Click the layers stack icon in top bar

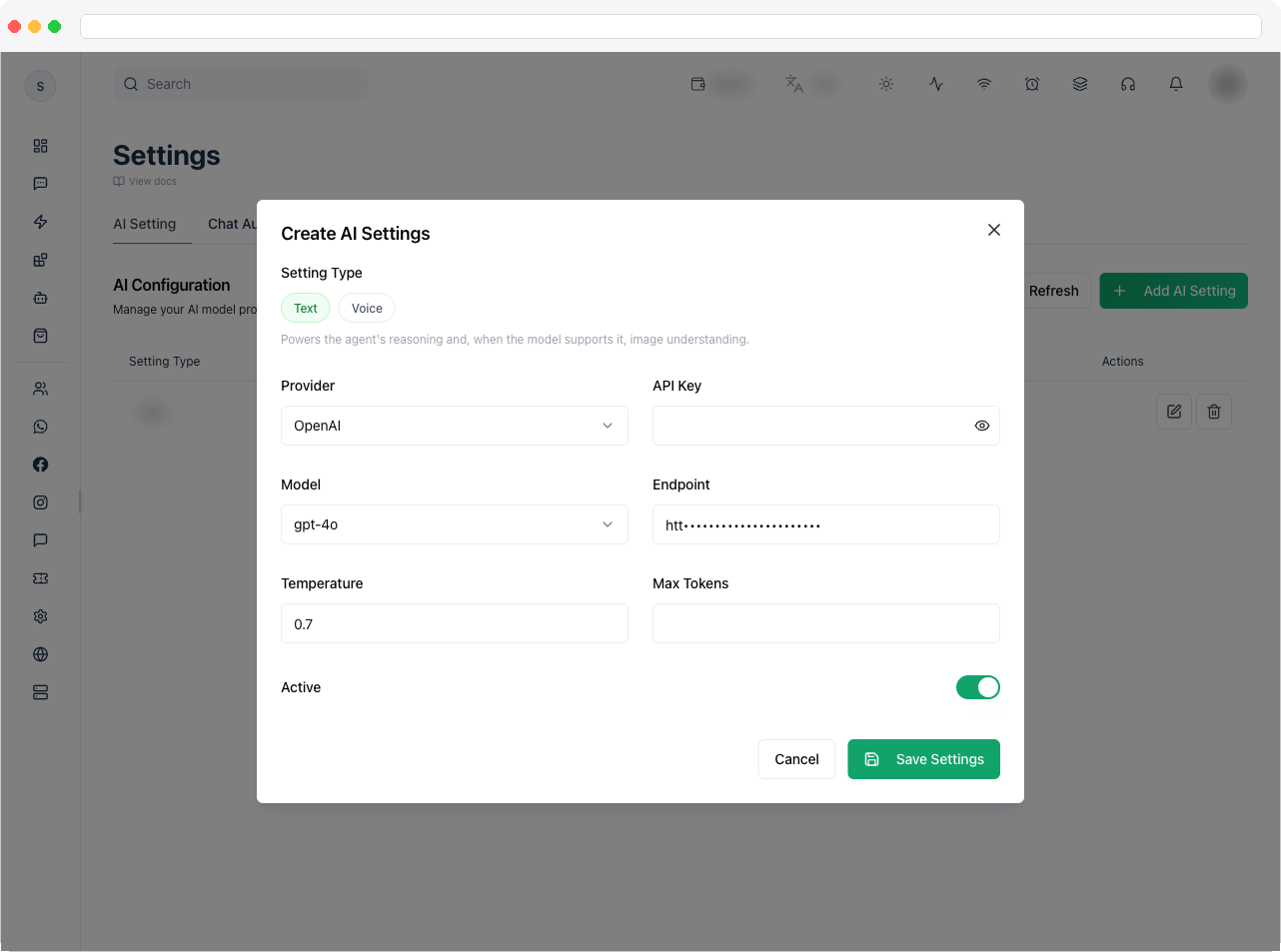click(x=1080, y=84)
